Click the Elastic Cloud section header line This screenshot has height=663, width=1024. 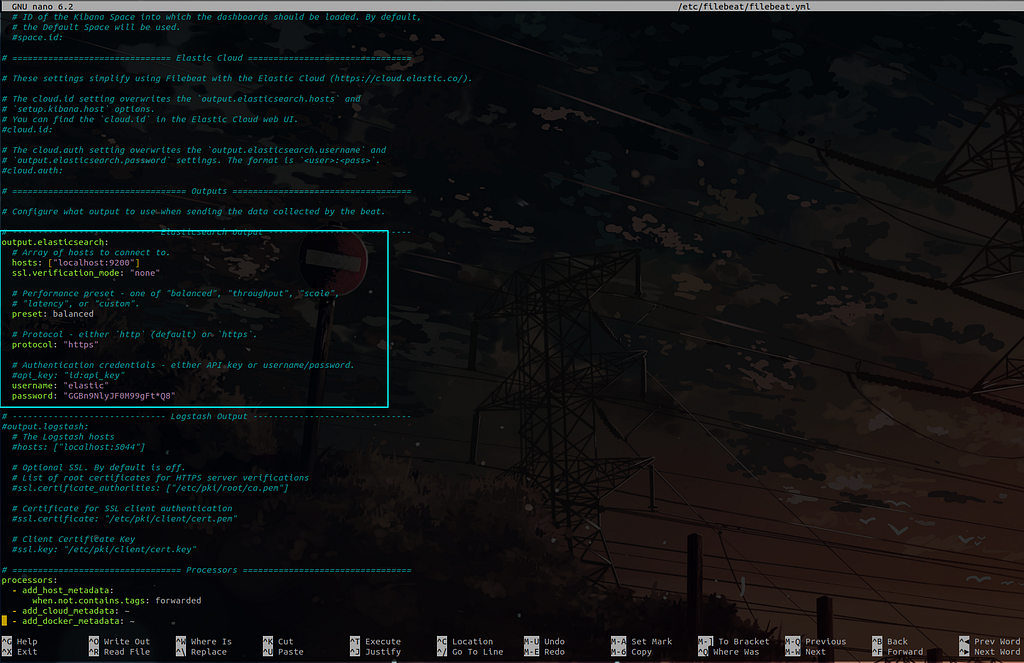click(206, 57)
